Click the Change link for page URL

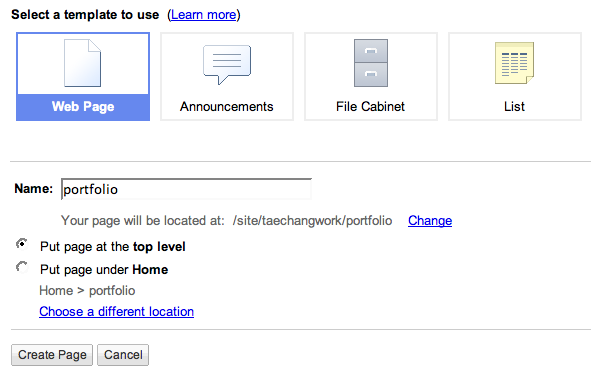430,221
